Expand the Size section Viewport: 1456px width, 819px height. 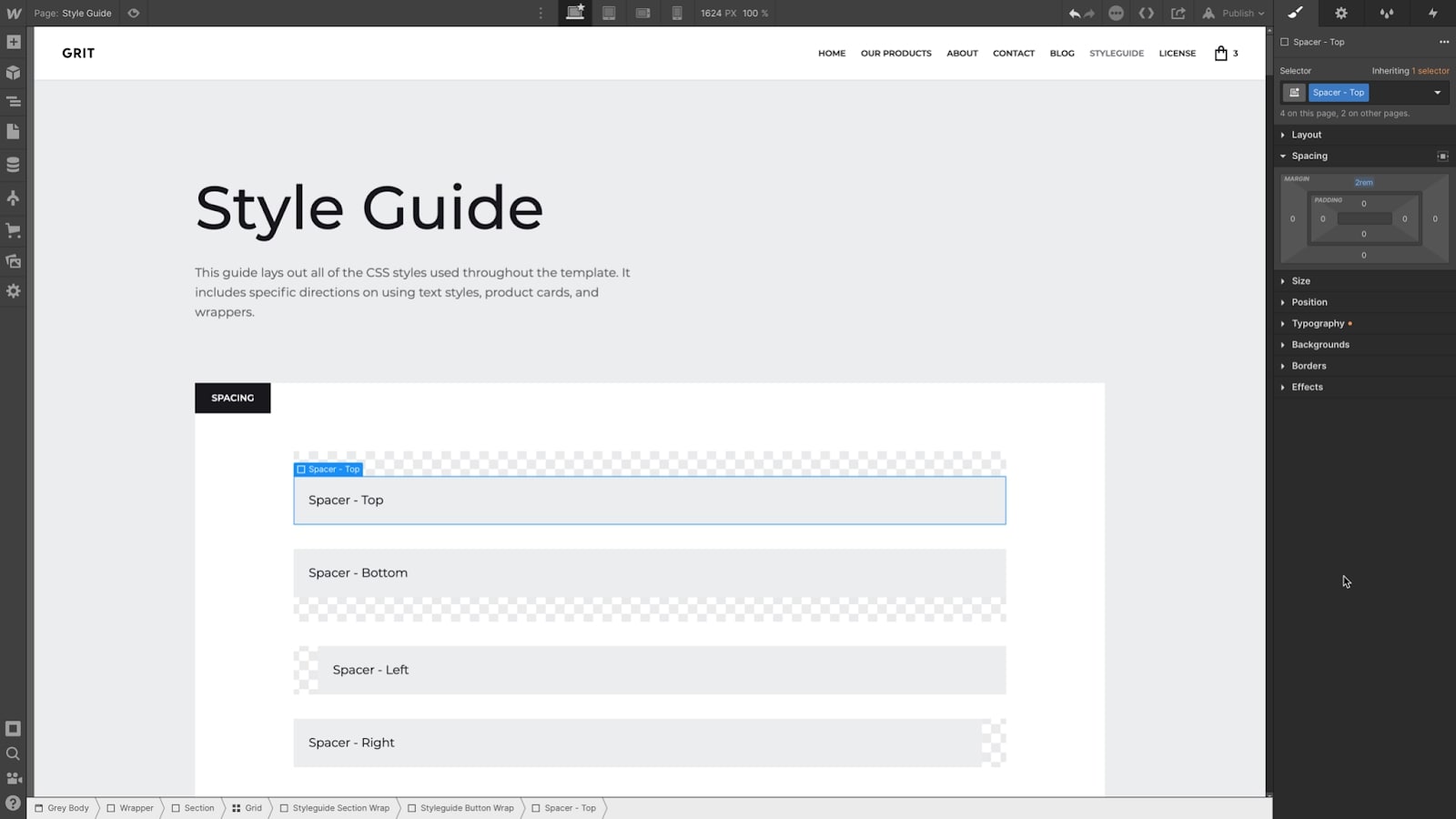click(x=1364, y=281)
